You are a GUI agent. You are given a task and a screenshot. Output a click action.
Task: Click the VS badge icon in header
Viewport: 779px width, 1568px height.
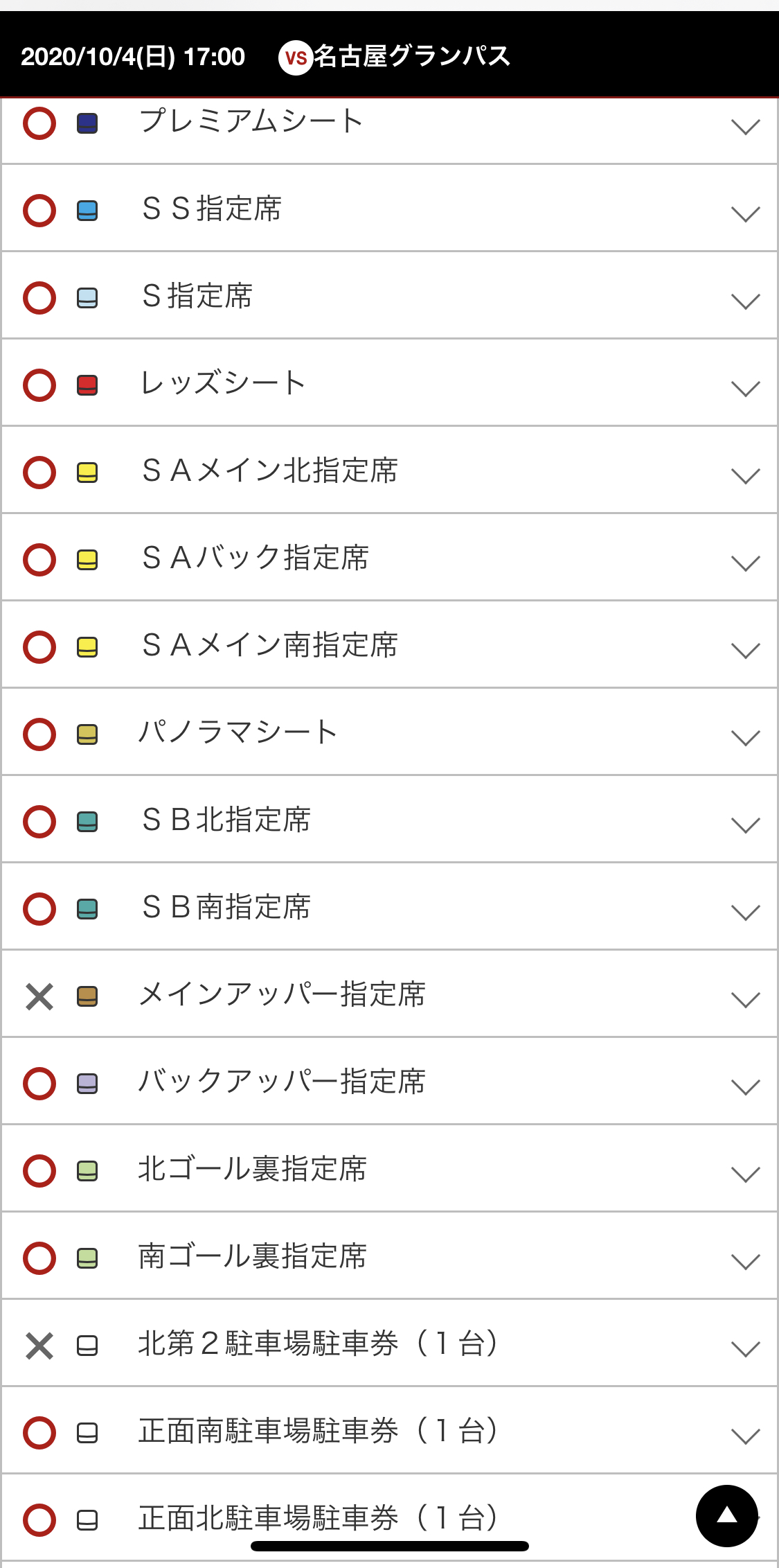pos(296,58)
